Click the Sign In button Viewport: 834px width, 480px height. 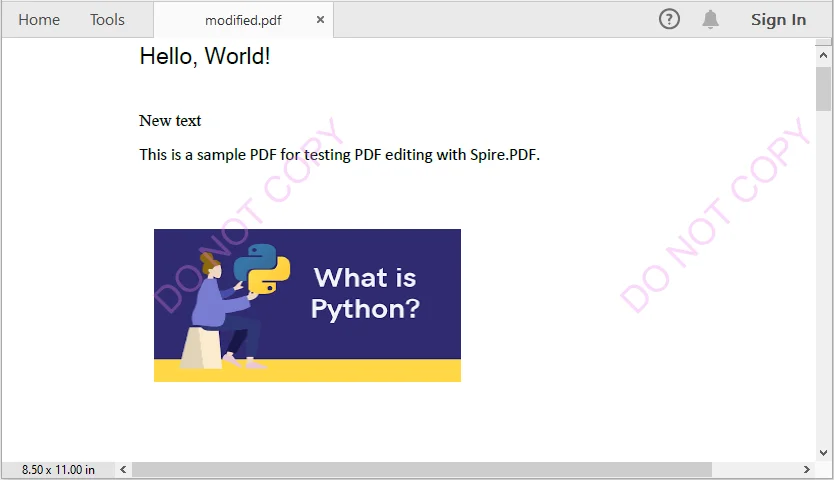pos(778,20)
